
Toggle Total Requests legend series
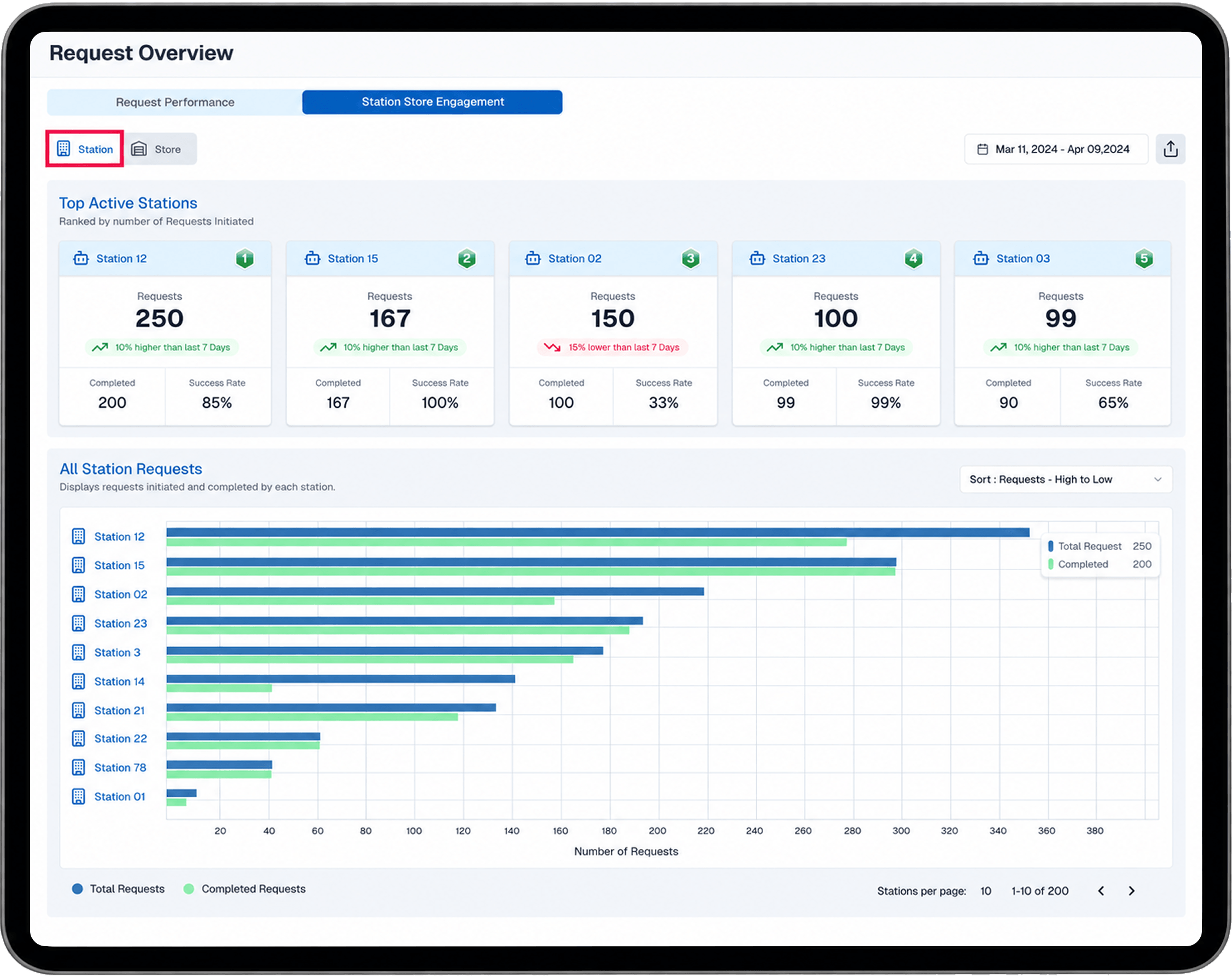pos(118,889)
